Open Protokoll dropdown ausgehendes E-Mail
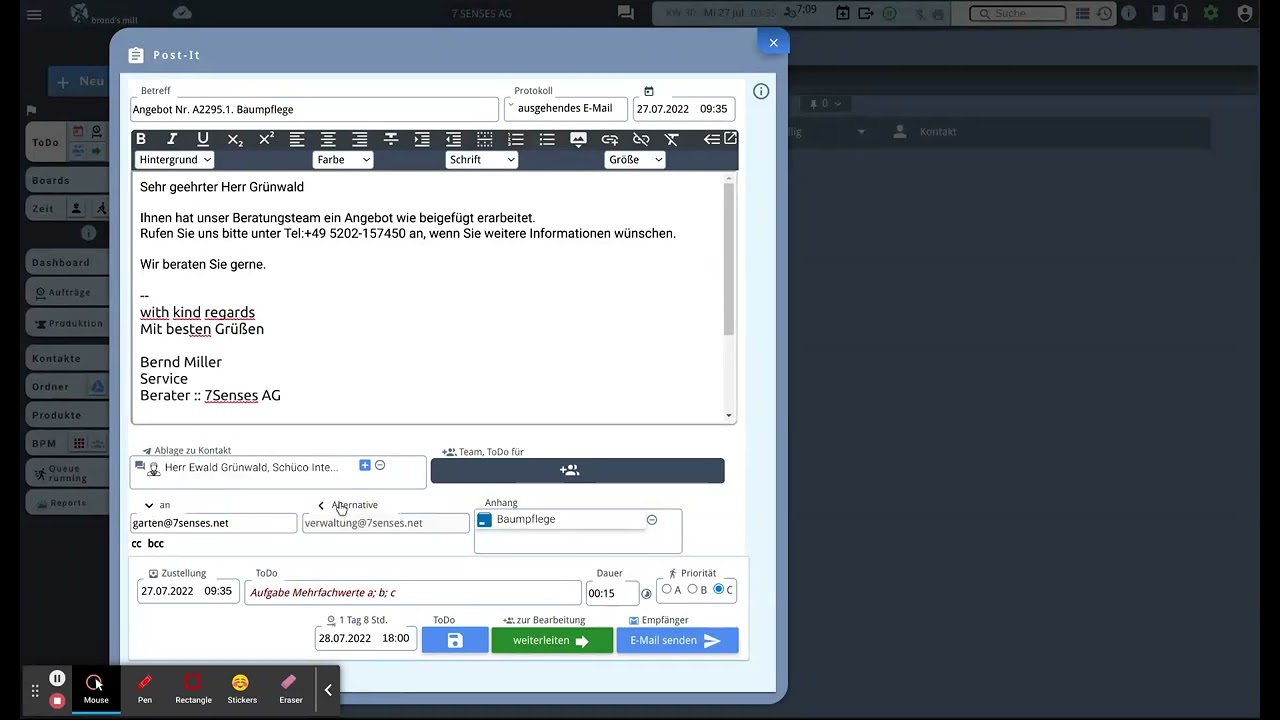This screenshot has width=1280, height=720. [566, 109]
